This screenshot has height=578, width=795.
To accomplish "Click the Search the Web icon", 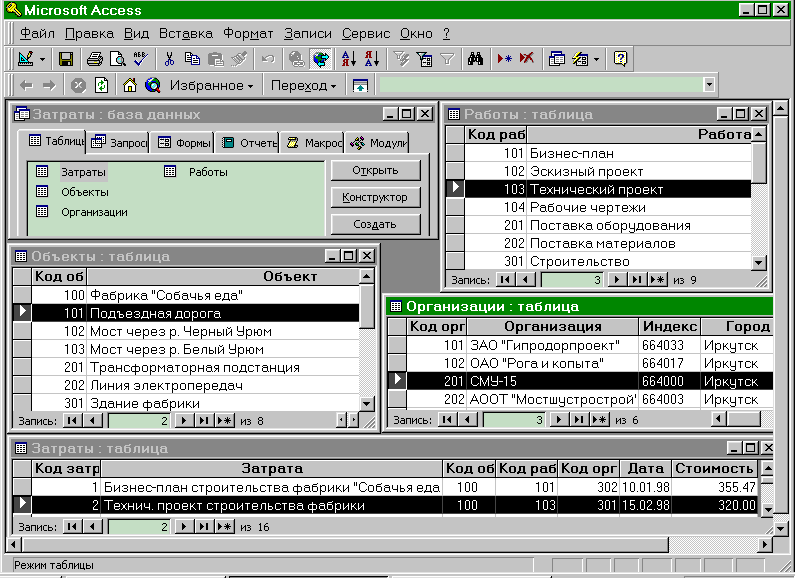I will (x=153, y=85).
